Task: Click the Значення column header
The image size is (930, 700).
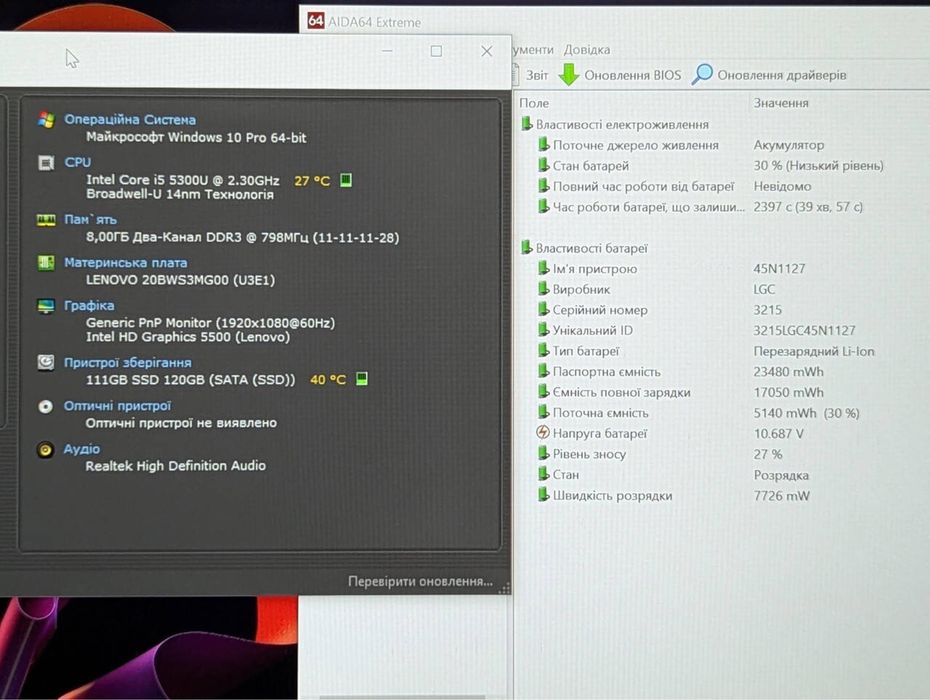Action: point(781,103)
